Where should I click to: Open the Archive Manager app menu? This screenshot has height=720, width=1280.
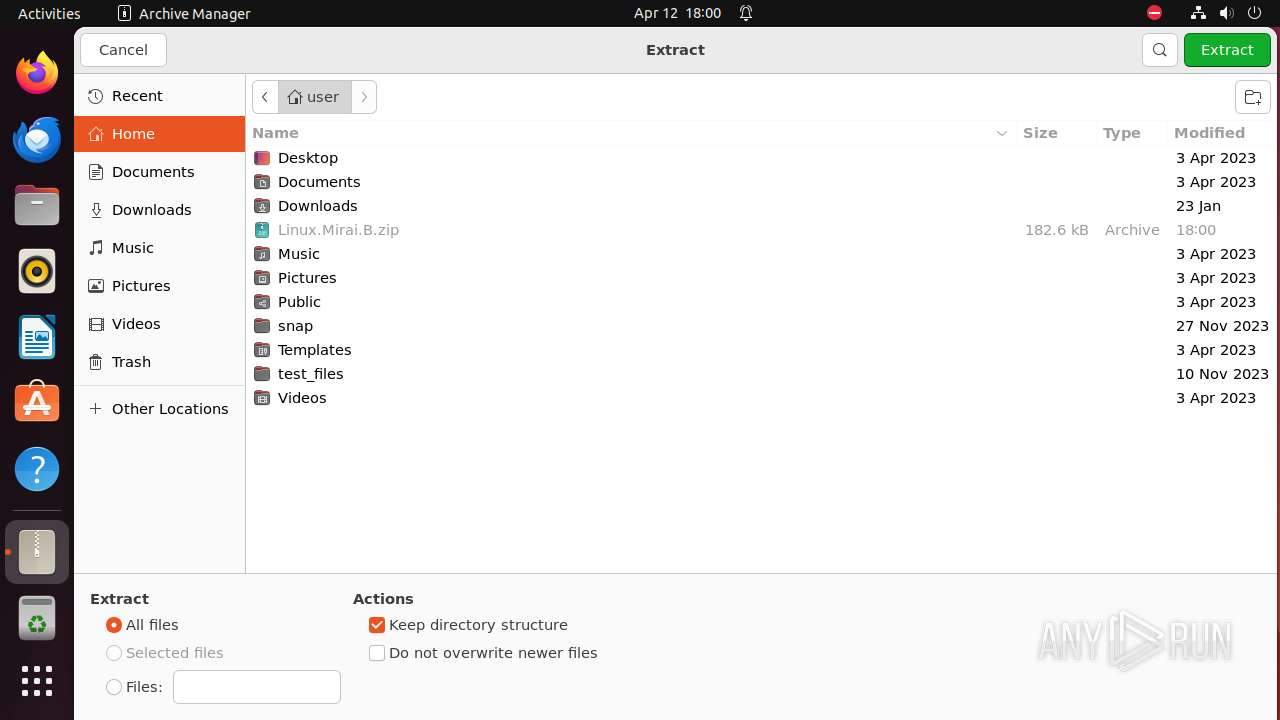click(x=184, y=13)
